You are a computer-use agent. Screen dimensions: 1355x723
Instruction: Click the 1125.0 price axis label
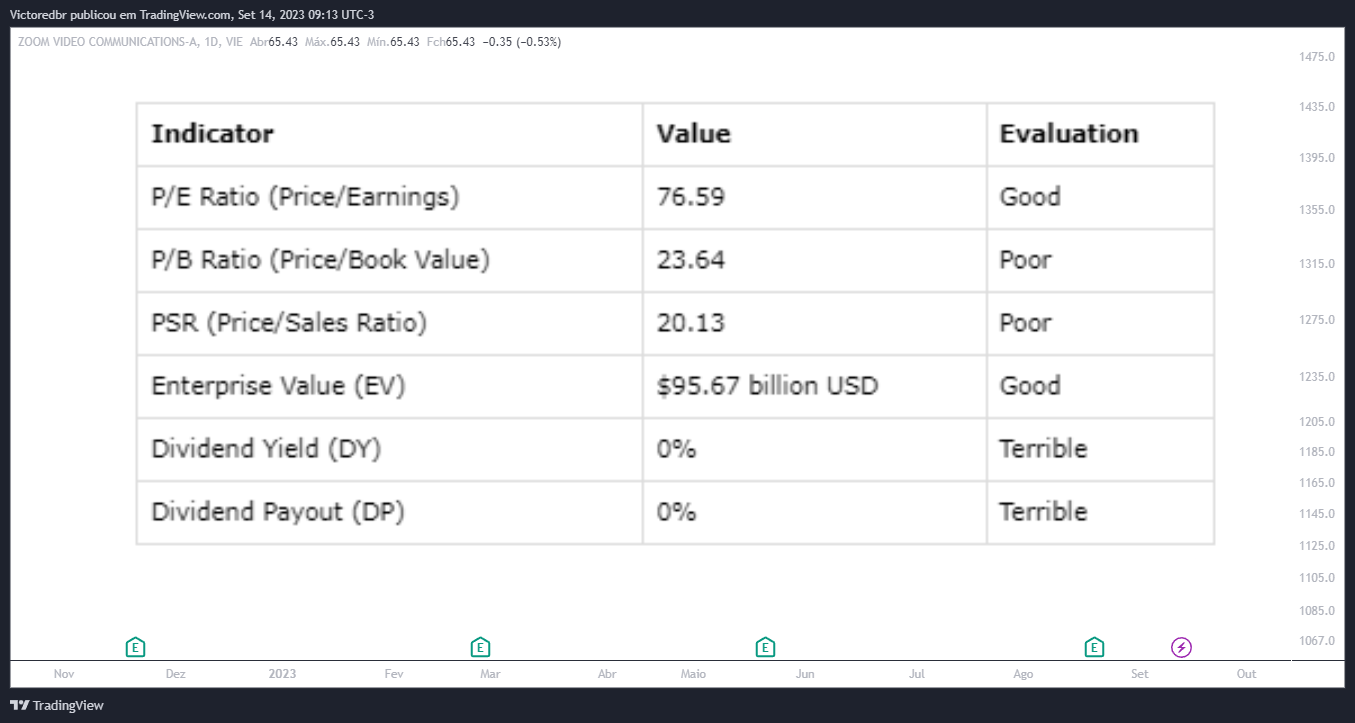coord(1317,546)
